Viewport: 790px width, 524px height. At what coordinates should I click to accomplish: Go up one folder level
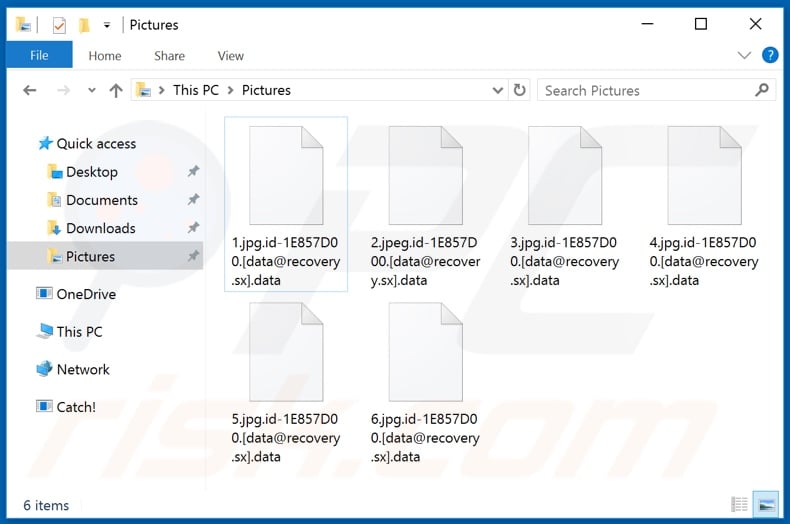[x=116, y=90]
